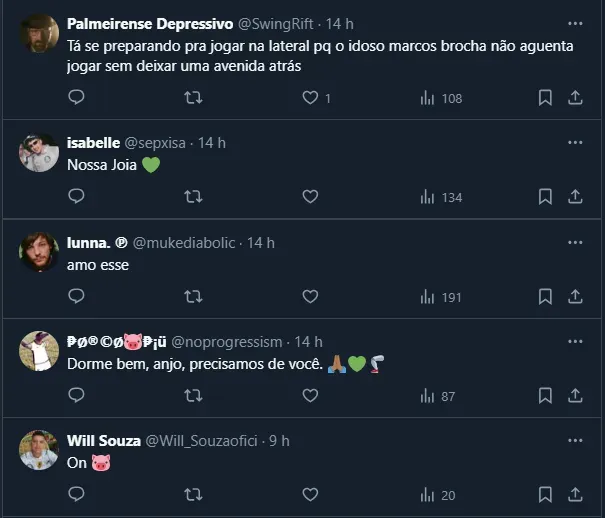
Task: Visit Will Souza's profile name link
Action: pos(104,441)
